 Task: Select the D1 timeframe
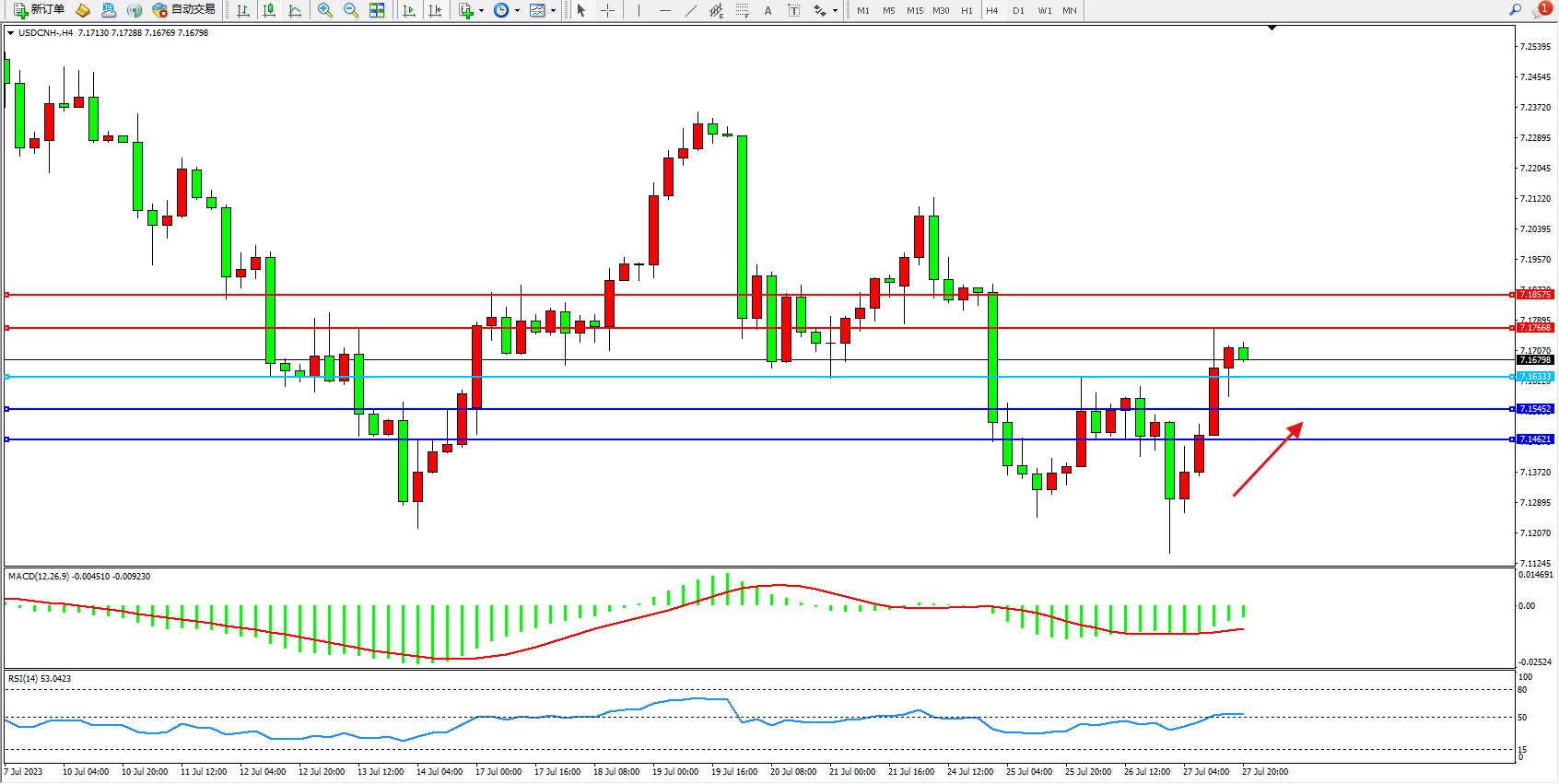click(x=1018, y=10)
